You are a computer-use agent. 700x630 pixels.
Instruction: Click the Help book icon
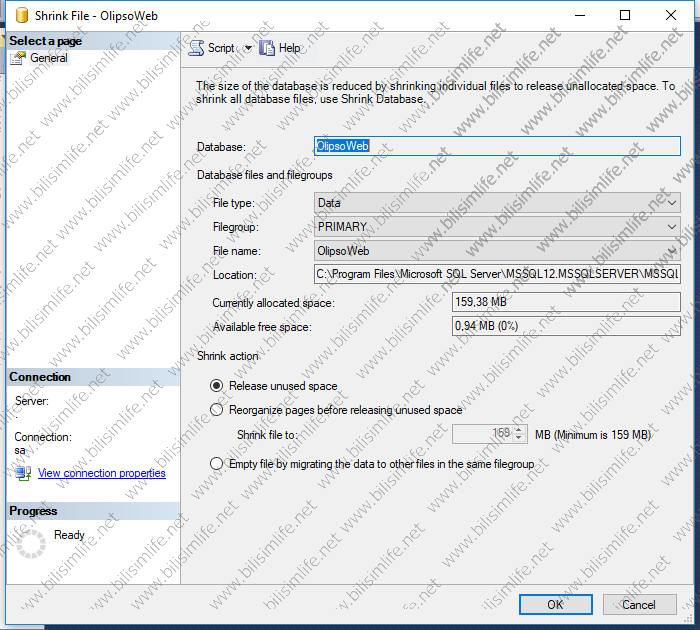(x=267, y=48)
